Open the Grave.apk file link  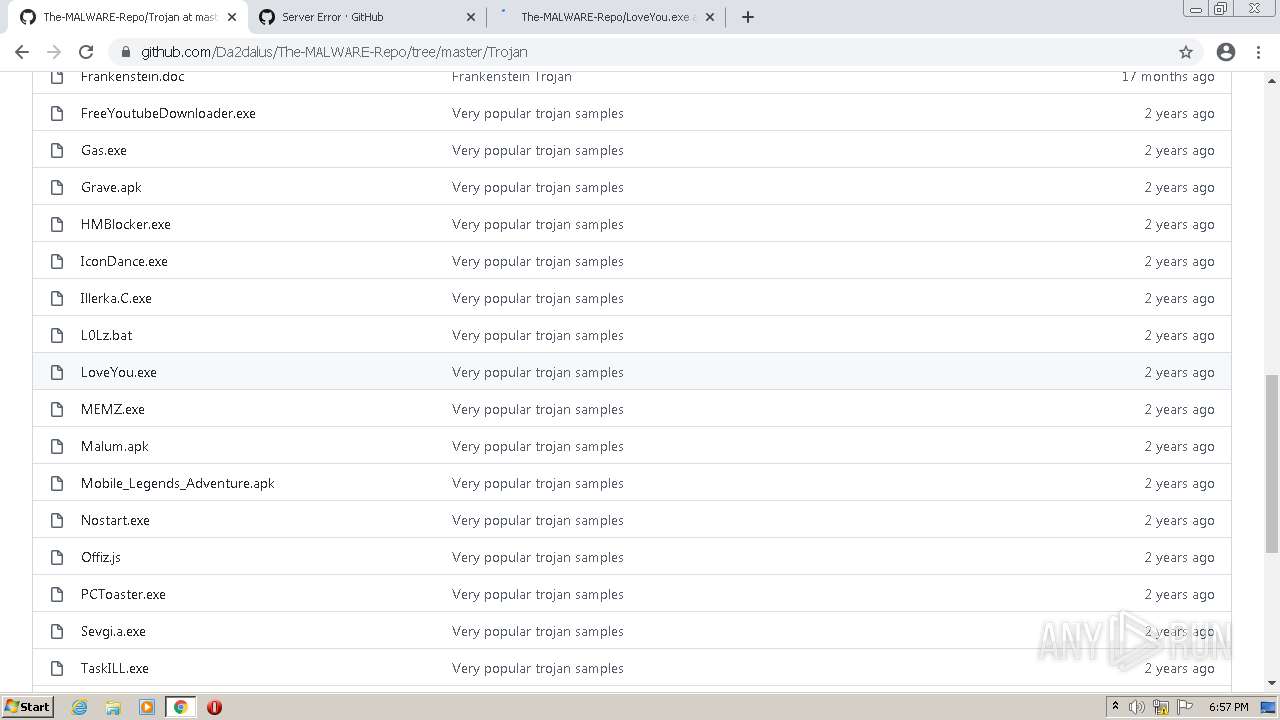point(111,187)
